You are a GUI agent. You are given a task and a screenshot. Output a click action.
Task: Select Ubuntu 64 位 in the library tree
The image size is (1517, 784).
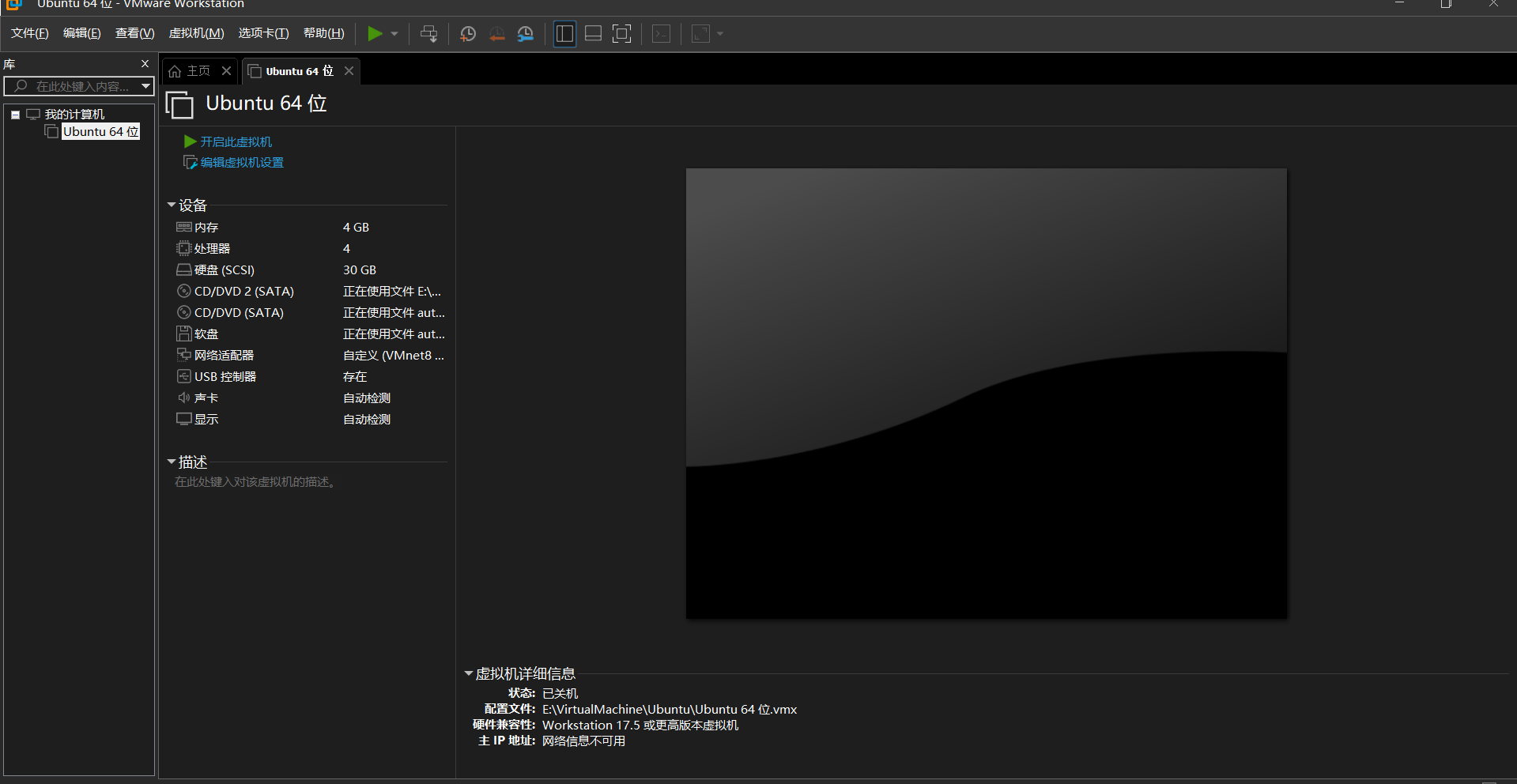(x=101, y=132)
